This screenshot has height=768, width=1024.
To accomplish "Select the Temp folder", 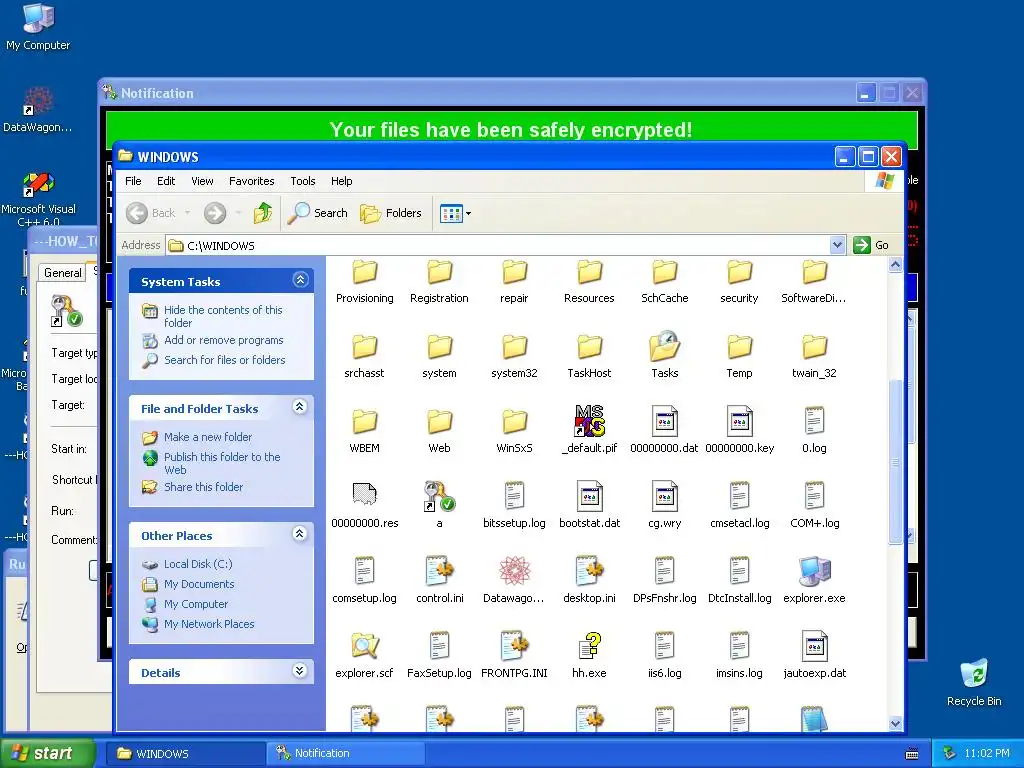I will [x=739, y=357].
